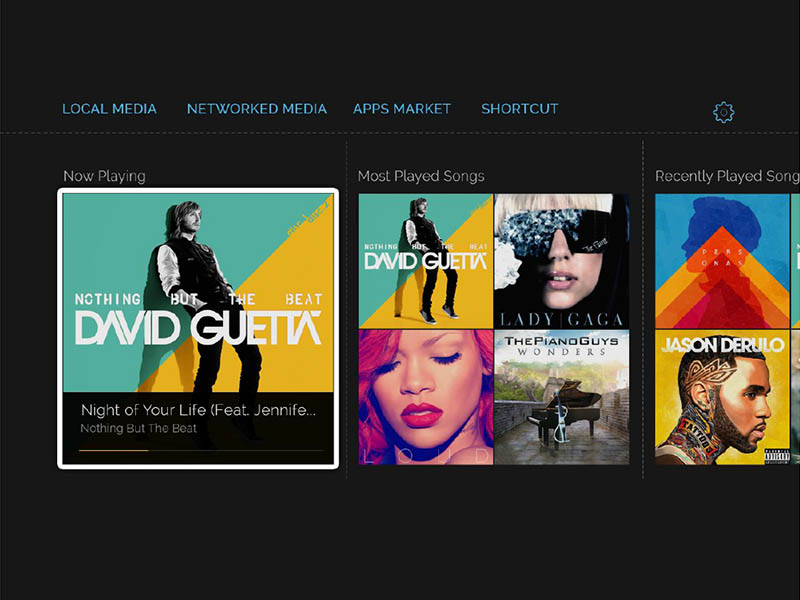Go to the APPS MARKET tab
Viewport: 800px width, 600px height.
coord(402,109)
